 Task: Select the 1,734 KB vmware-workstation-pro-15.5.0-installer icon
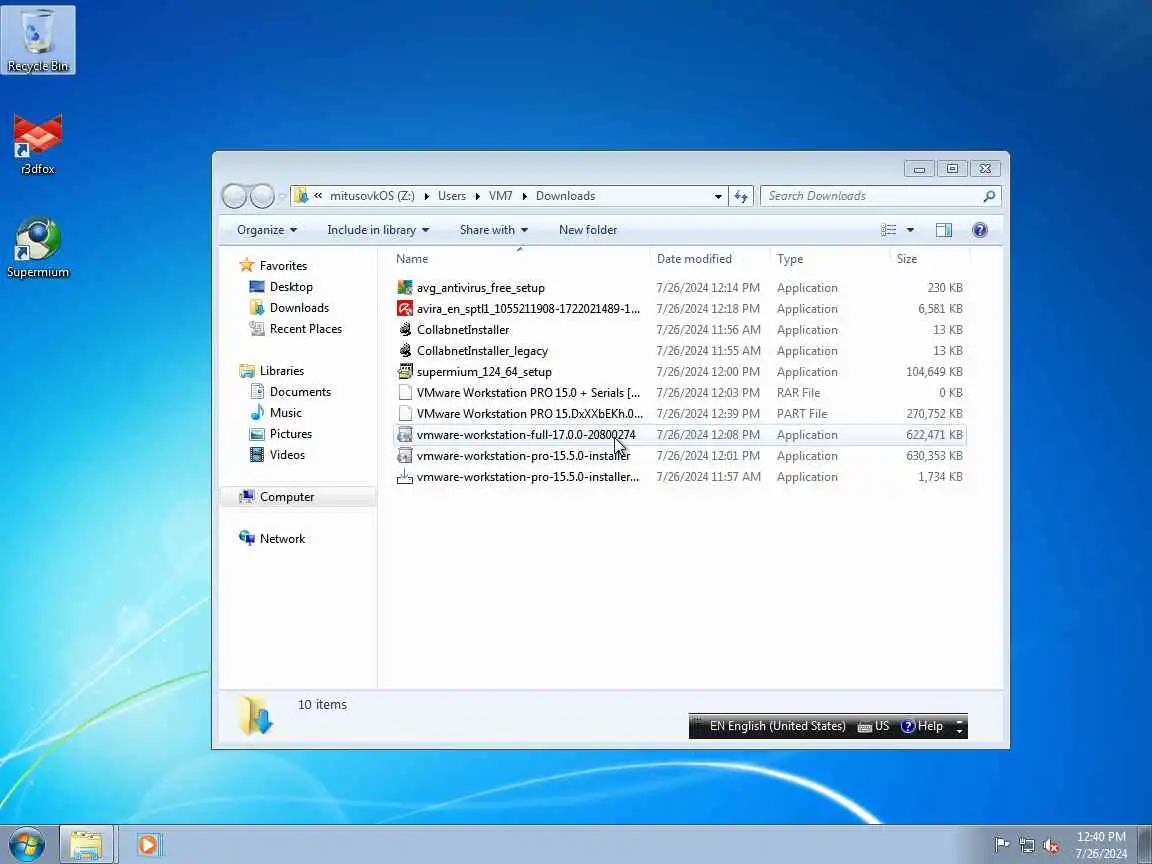point(405,477)
